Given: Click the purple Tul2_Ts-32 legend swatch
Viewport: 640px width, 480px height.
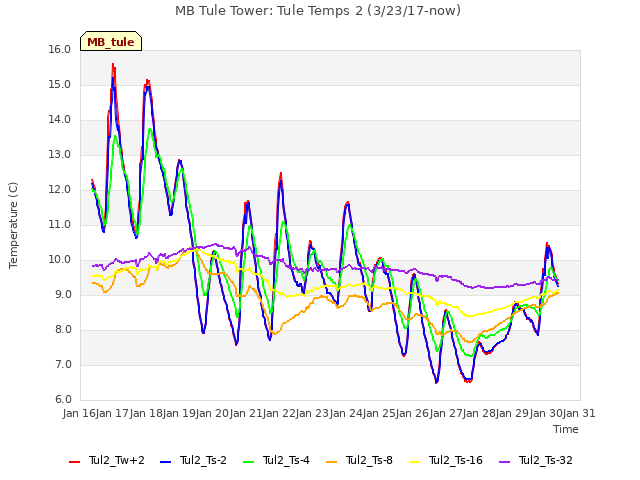Looking at the screenshot, I should pyautogui.click(x=505, y=462).
